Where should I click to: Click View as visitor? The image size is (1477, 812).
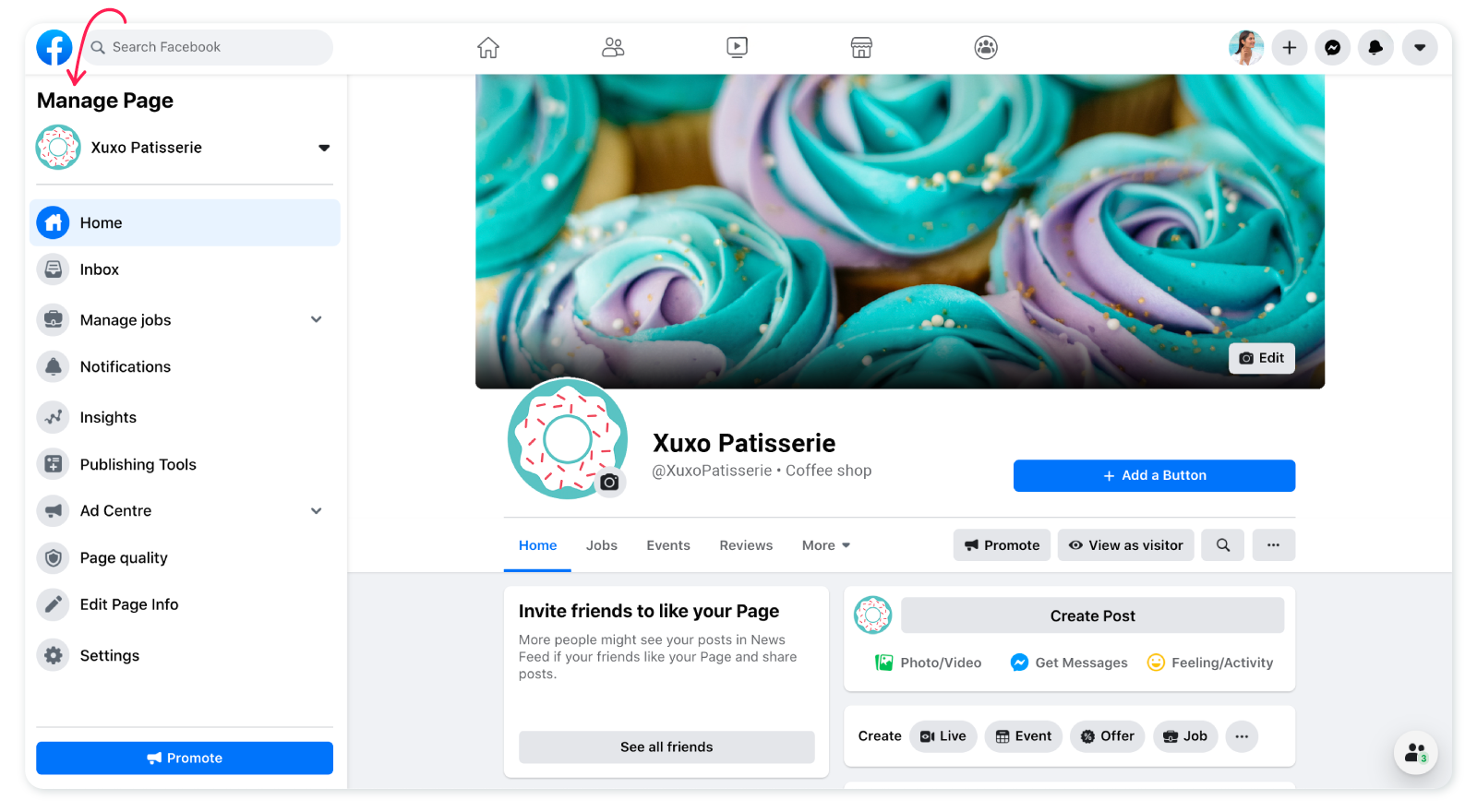point(1126,545)
